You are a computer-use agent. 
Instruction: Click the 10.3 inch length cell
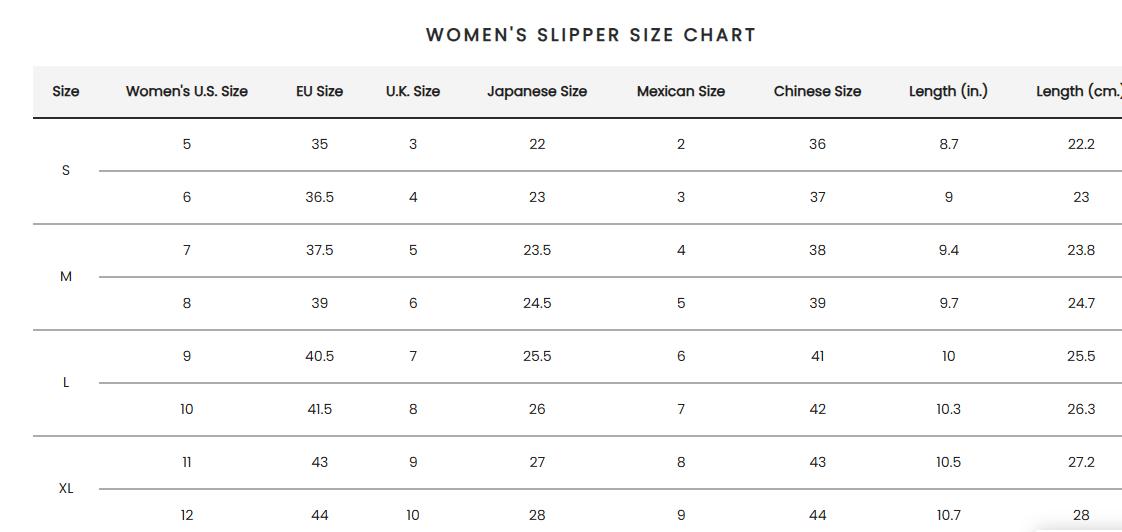tap(948, 409)
